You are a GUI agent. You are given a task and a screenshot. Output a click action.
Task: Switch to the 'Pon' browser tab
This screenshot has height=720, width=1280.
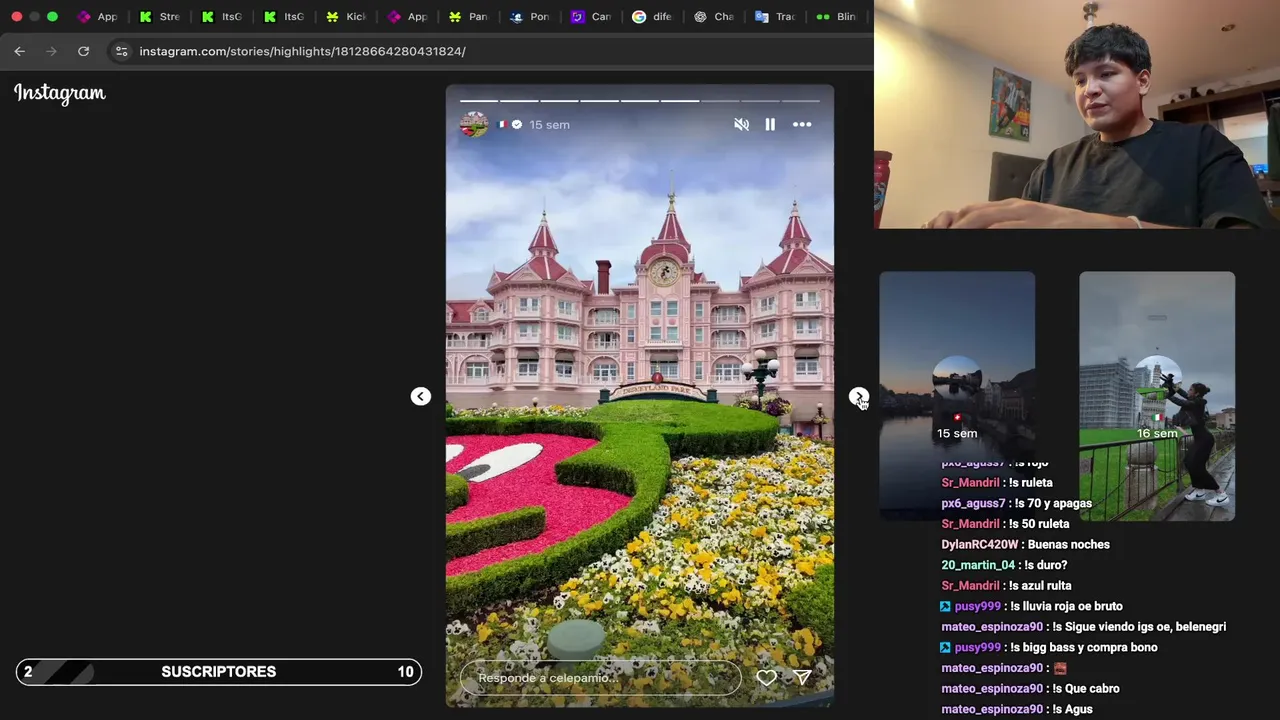530,17
